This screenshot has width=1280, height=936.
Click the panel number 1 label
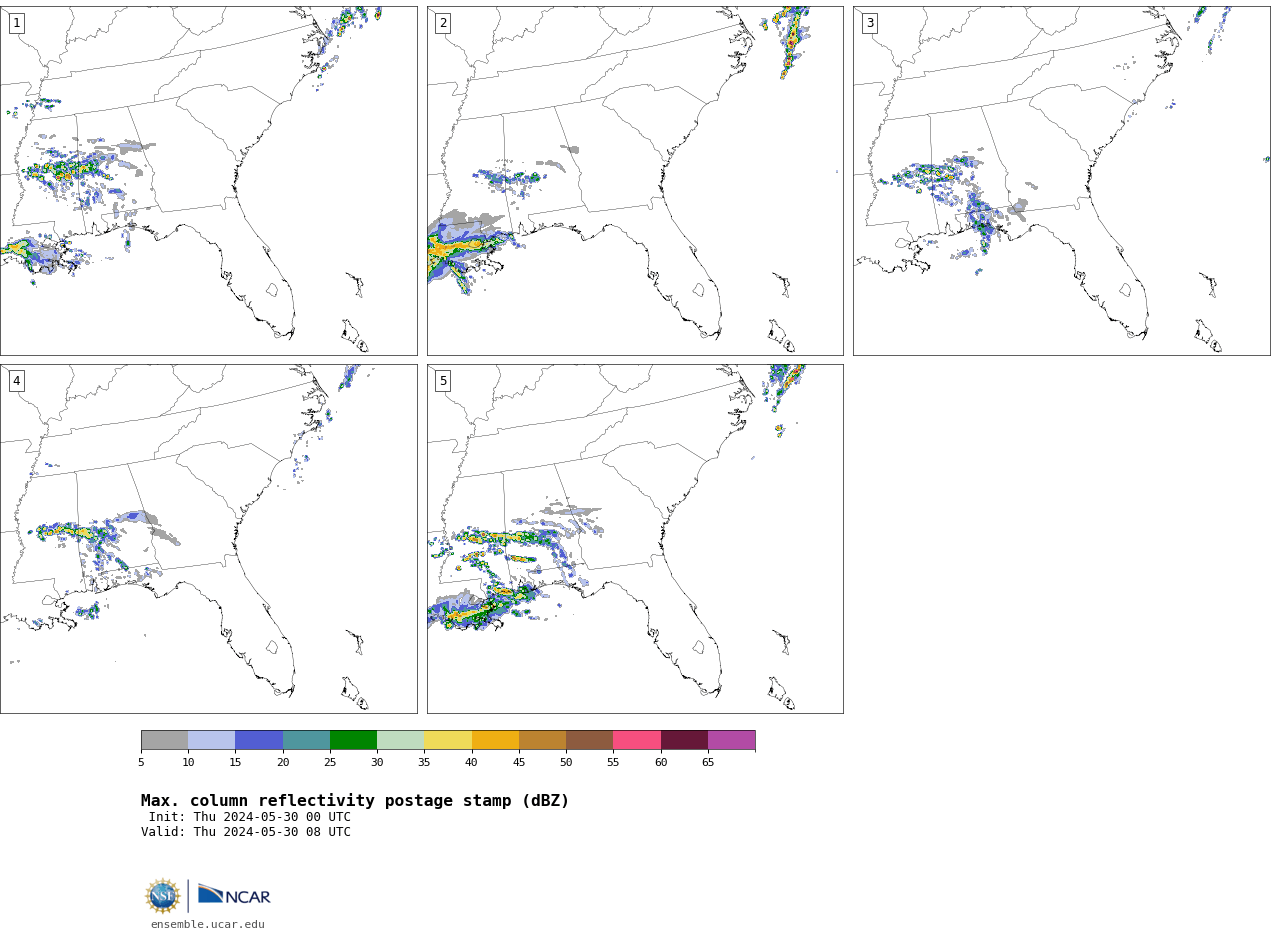tap(16, 23)
